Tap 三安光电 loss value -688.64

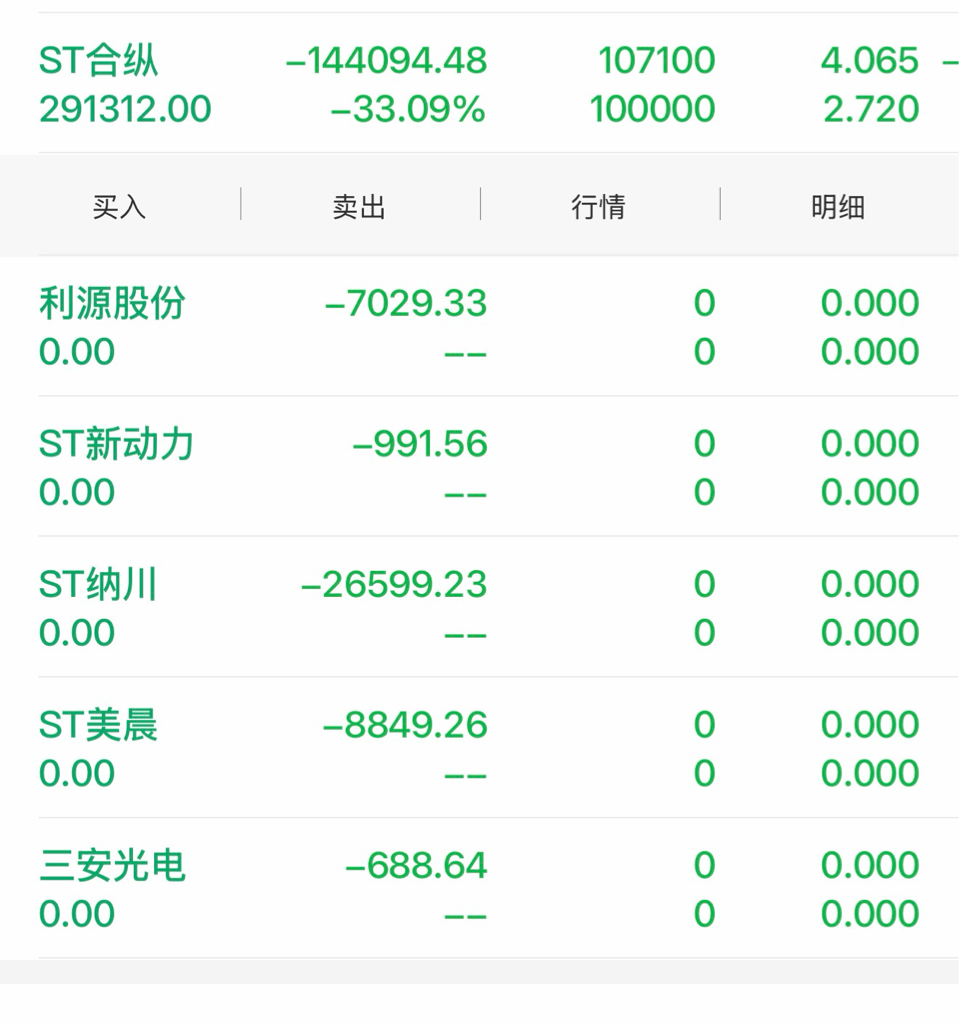point(416,866)
